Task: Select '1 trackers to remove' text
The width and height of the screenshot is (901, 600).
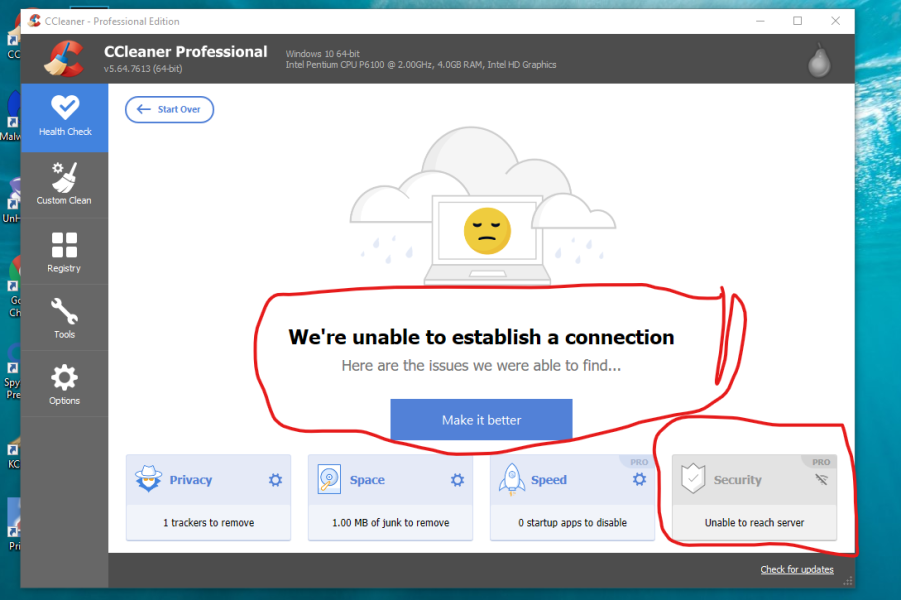Action: (x=209, y=522)
